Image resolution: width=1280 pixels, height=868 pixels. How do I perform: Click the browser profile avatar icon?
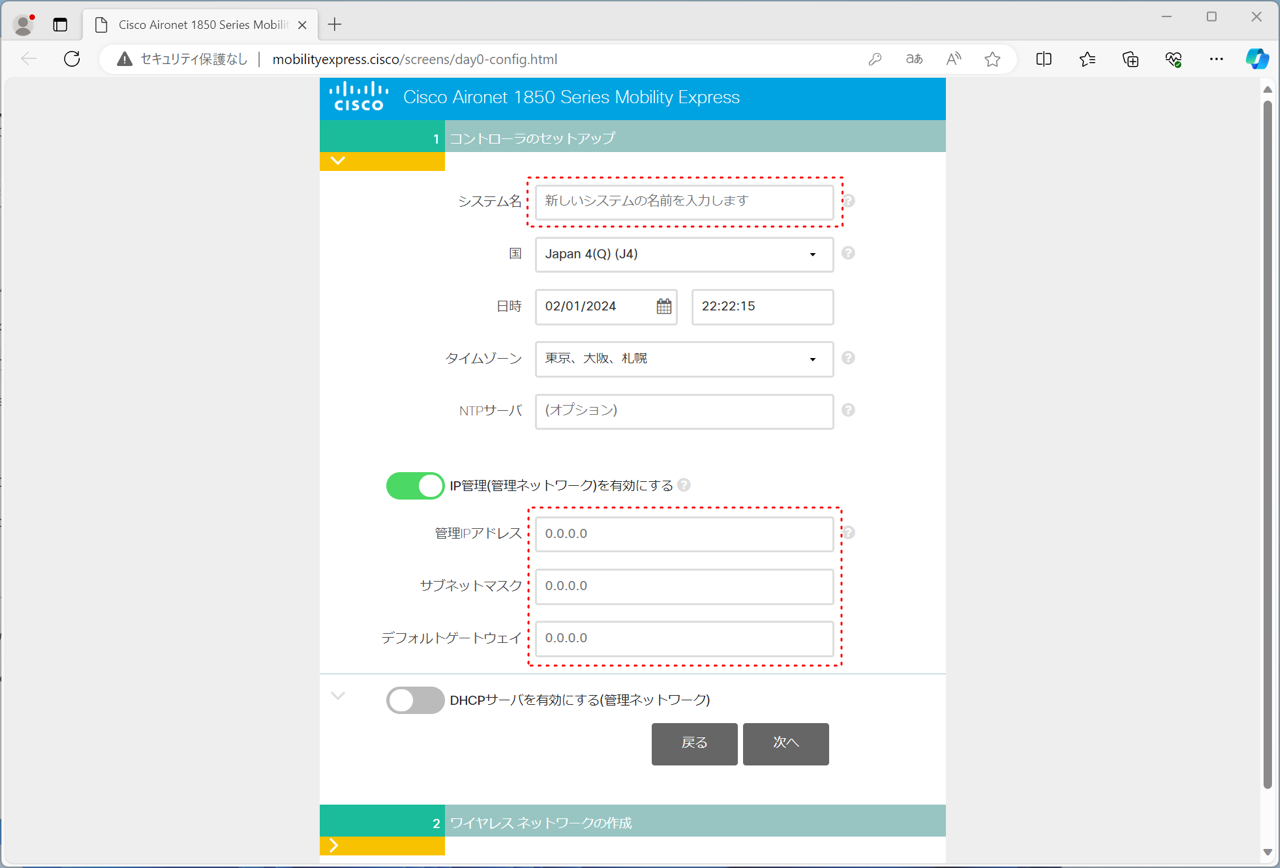click(x=22, y=25)
